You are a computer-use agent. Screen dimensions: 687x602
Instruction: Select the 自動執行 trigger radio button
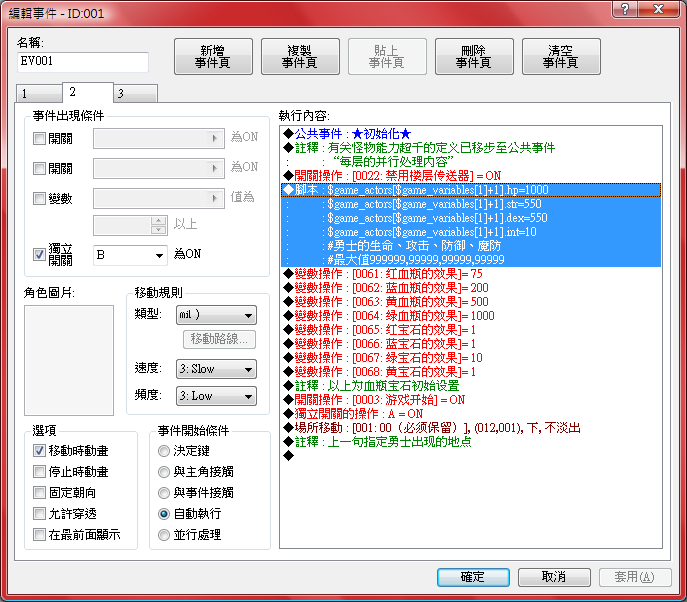[164, 513]
